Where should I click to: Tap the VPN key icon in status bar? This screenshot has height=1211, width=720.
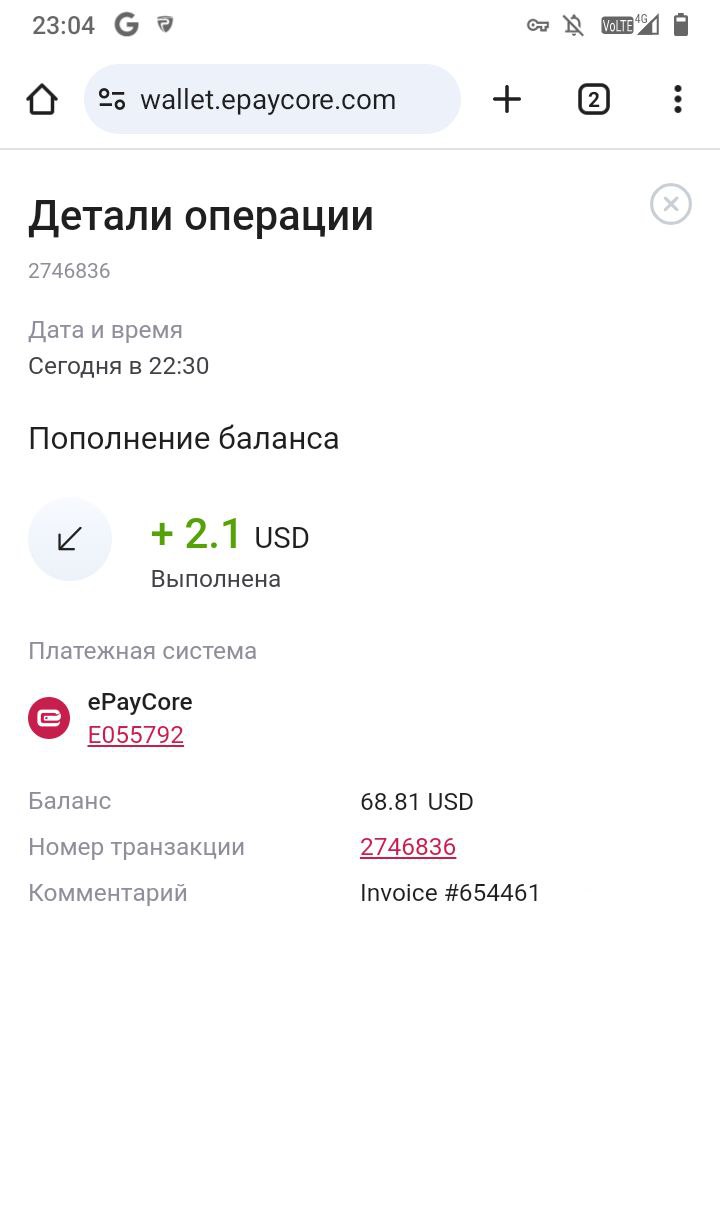[x=538, y=25]
